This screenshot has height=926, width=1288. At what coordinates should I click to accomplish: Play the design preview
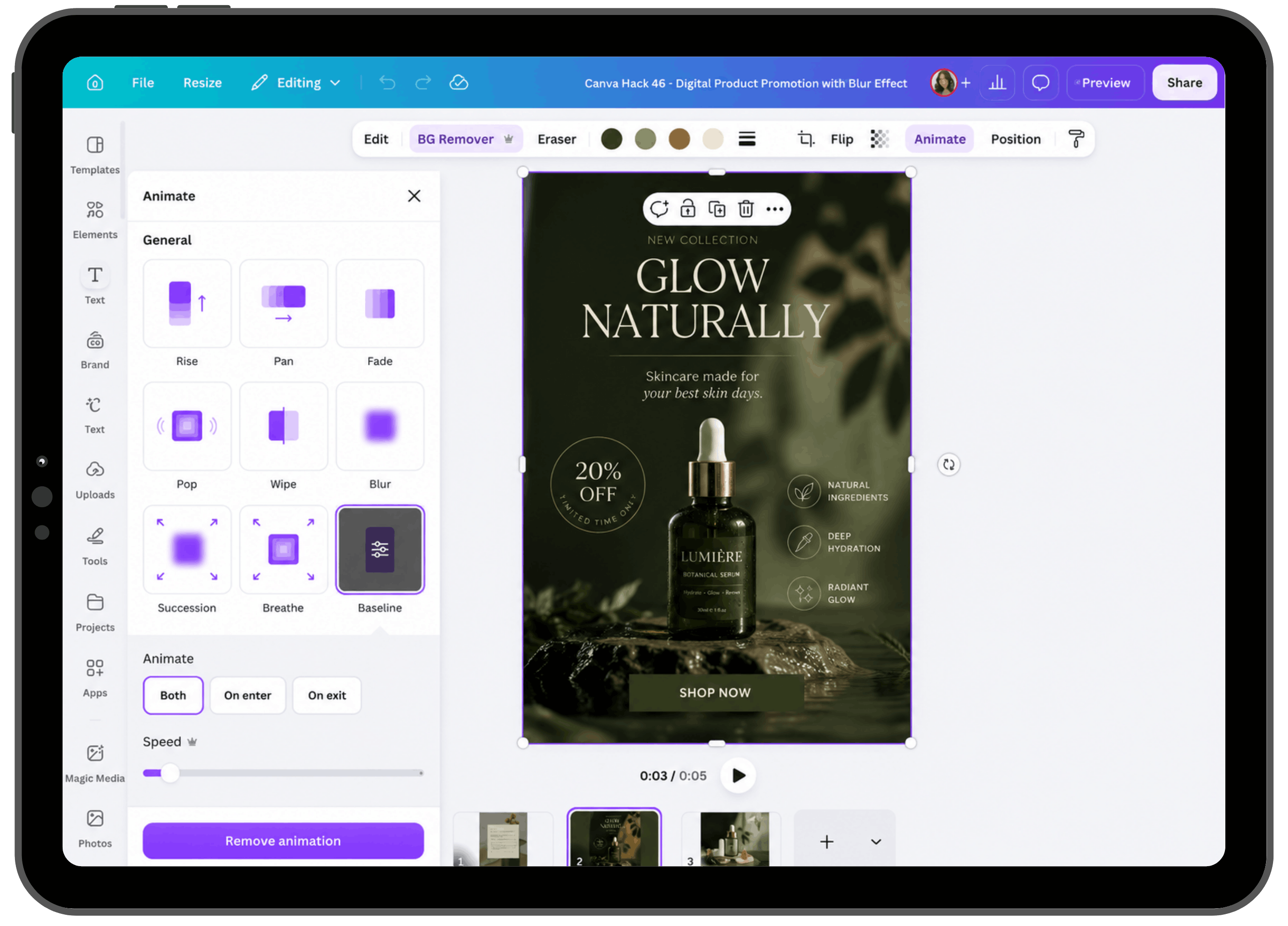point(738,776)
